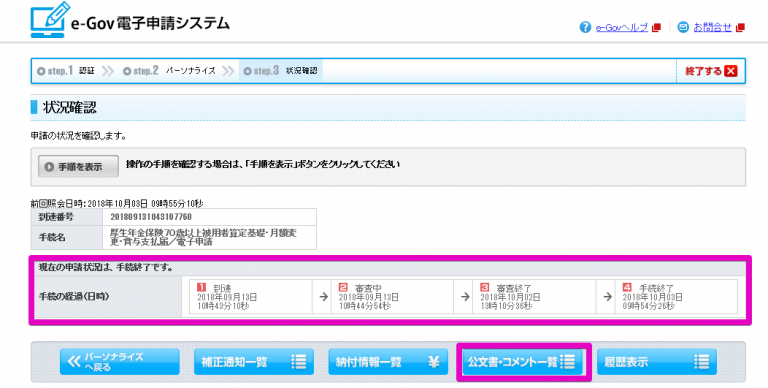Viewport: 768px width, 388px height.
Task: Click the play arrow icon on 手順を表示
Action: (x=49, y=167)
